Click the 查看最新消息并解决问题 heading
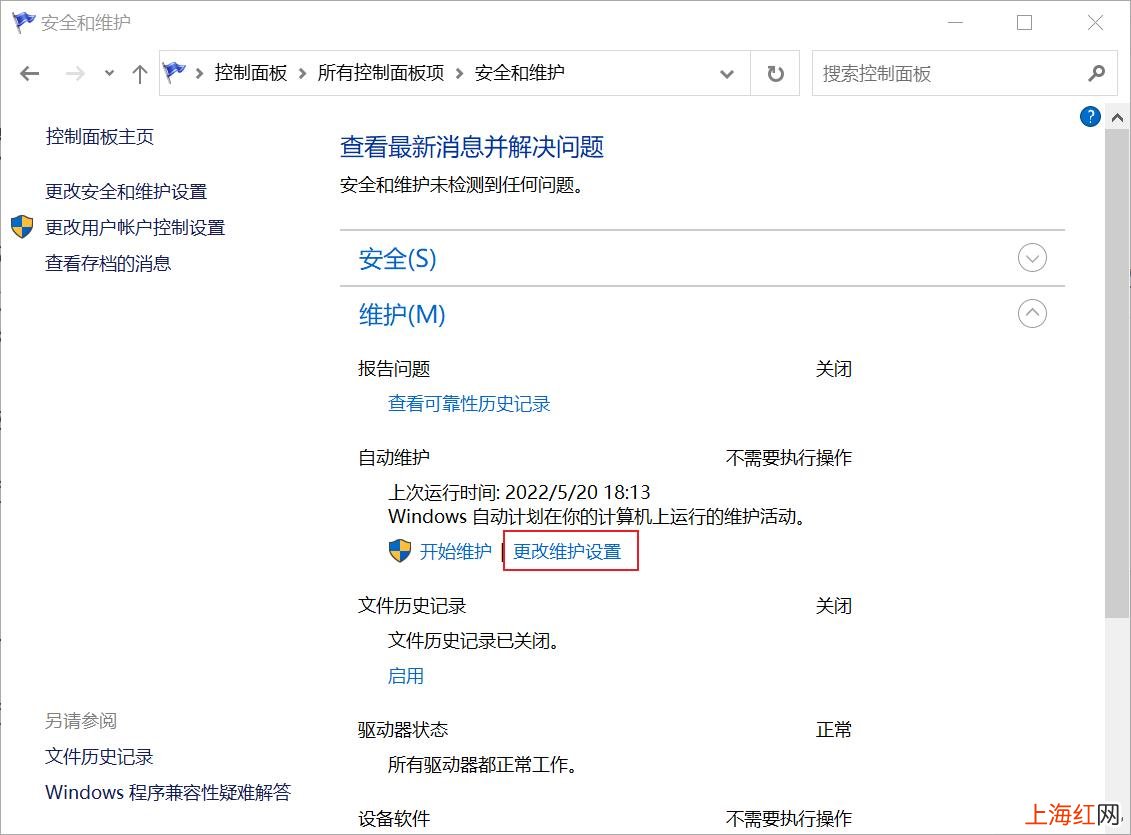 pos(472,147)
